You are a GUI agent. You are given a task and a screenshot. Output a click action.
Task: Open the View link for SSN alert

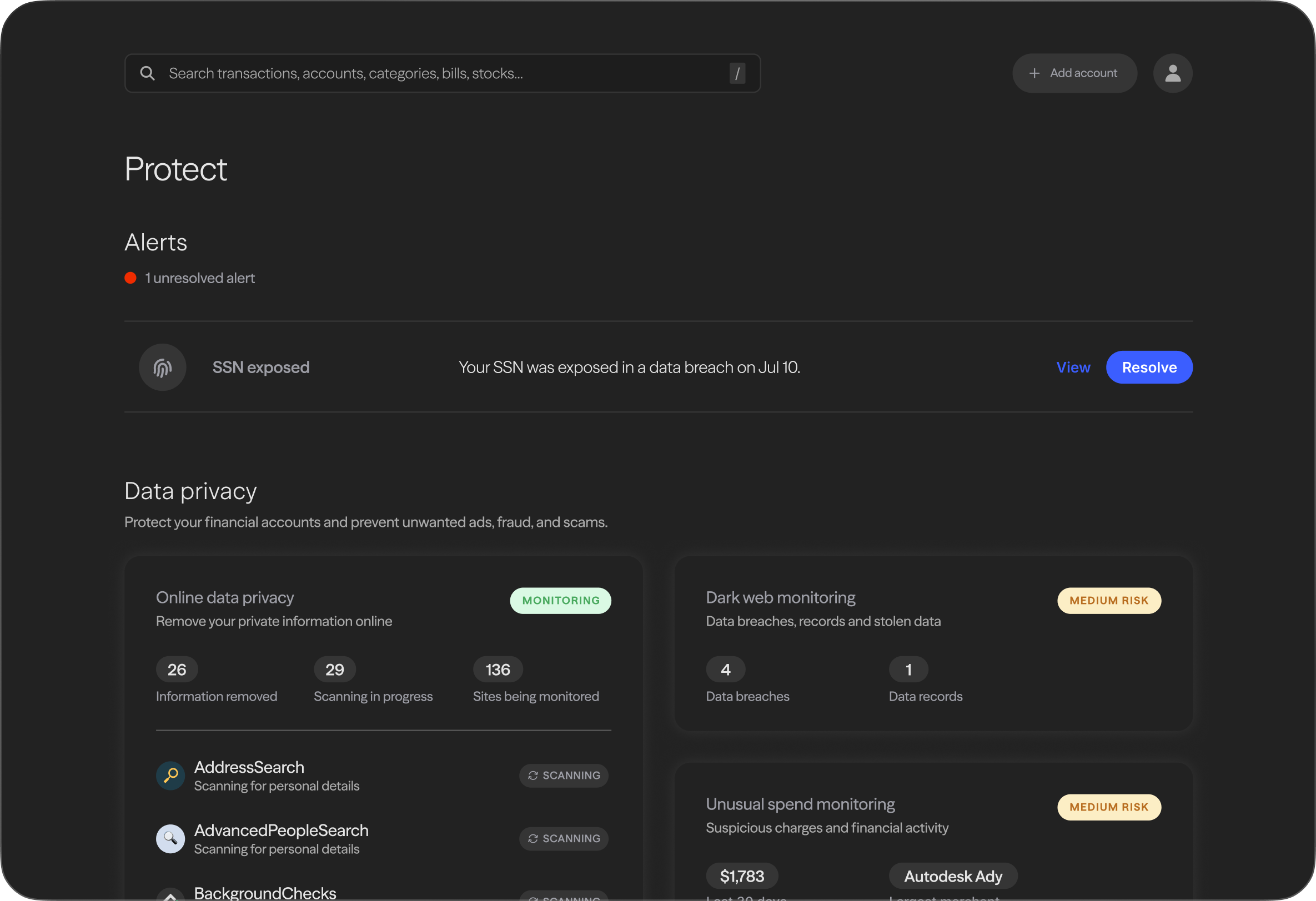coord(1072,368)
